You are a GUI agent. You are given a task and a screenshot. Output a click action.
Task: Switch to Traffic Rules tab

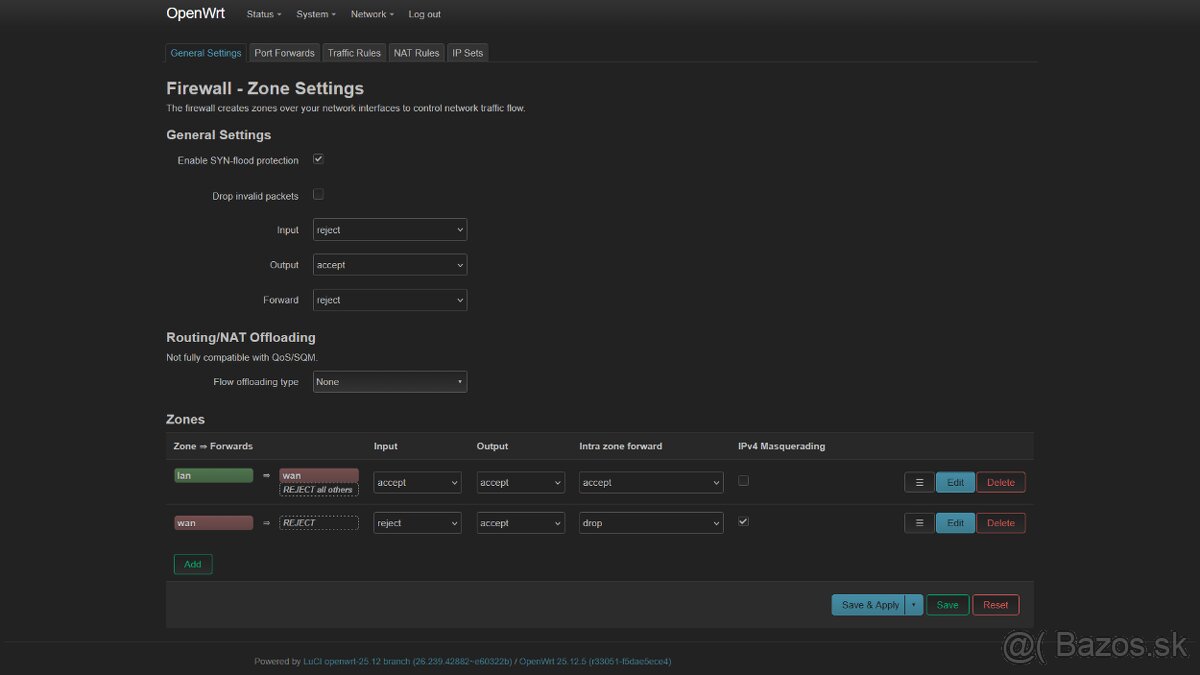pyautogui.click(x=354, y=53)
